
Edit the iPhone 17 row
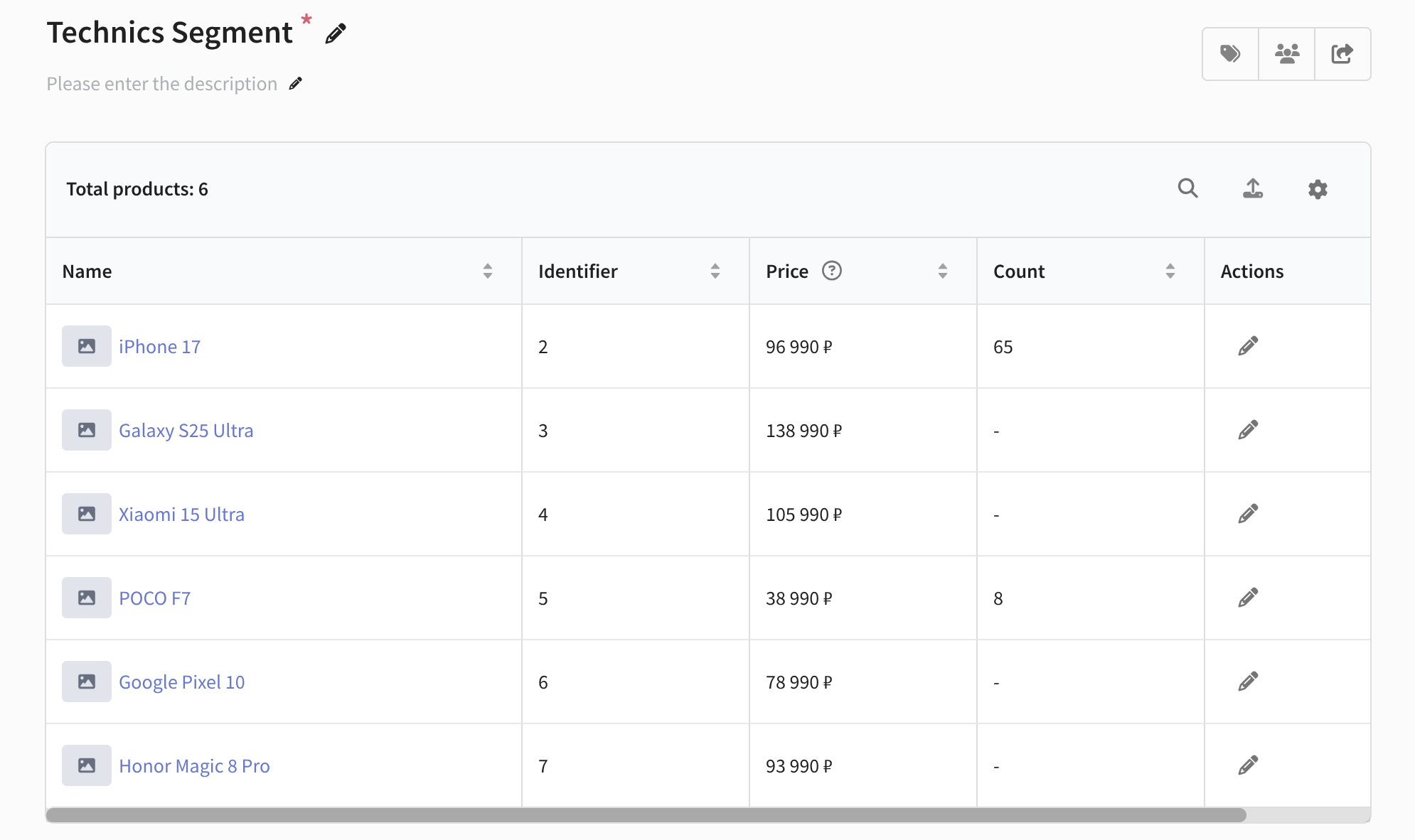point(1248,346)
